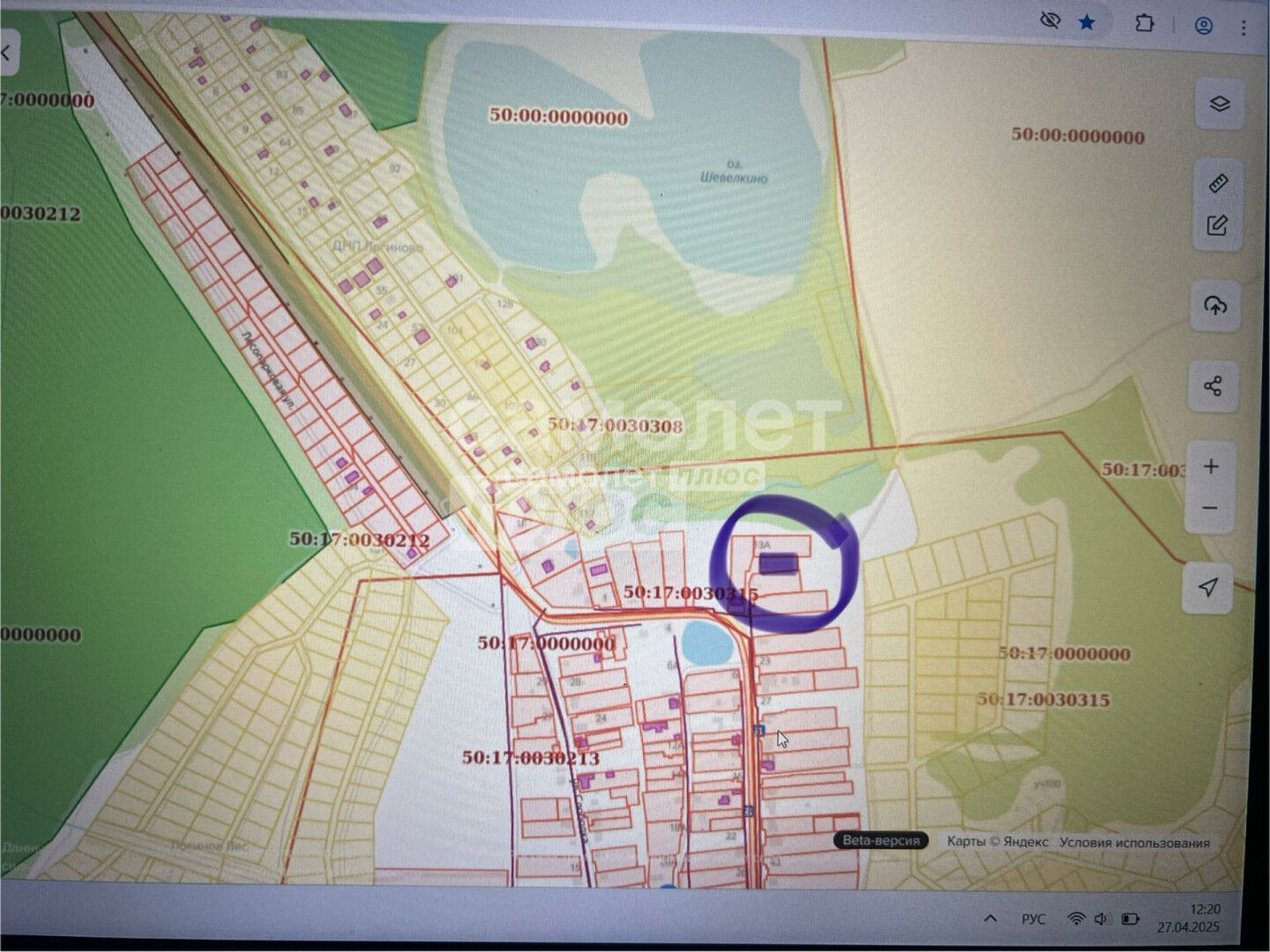Toggle the crossed-eye tracking icon
The image size is (1270, 952).
click(1050, 21)
